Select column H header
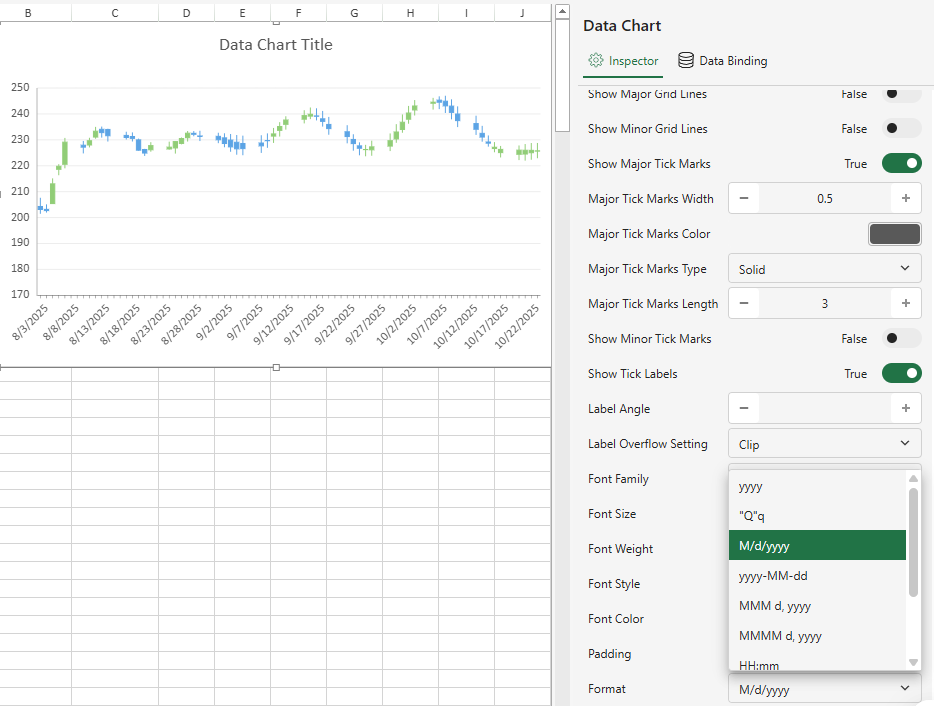Screen dimensions: 934x706 (x=410, y=13)
